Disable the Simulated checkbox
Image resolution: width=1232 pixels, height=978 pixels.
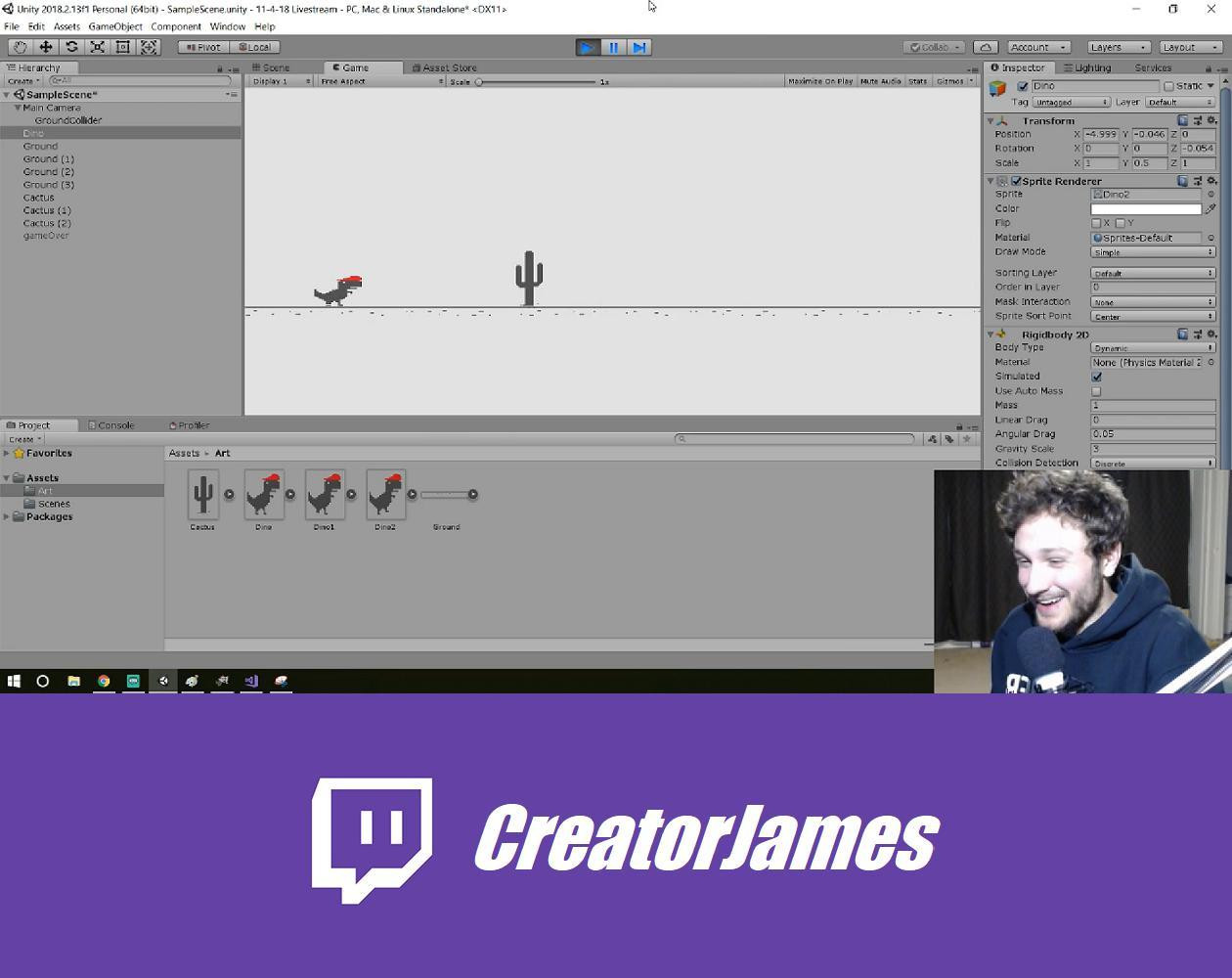tap(1096, 377)
